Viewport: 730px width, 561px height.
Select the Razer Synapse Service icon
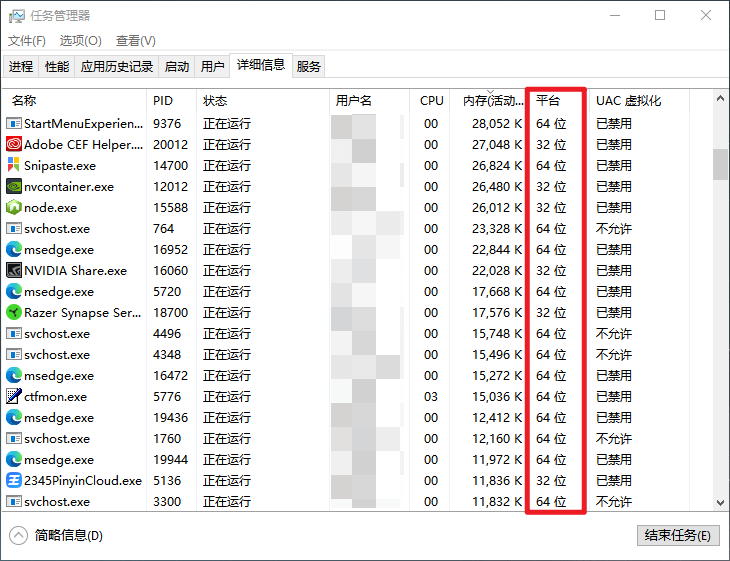(x=14, y=313)
